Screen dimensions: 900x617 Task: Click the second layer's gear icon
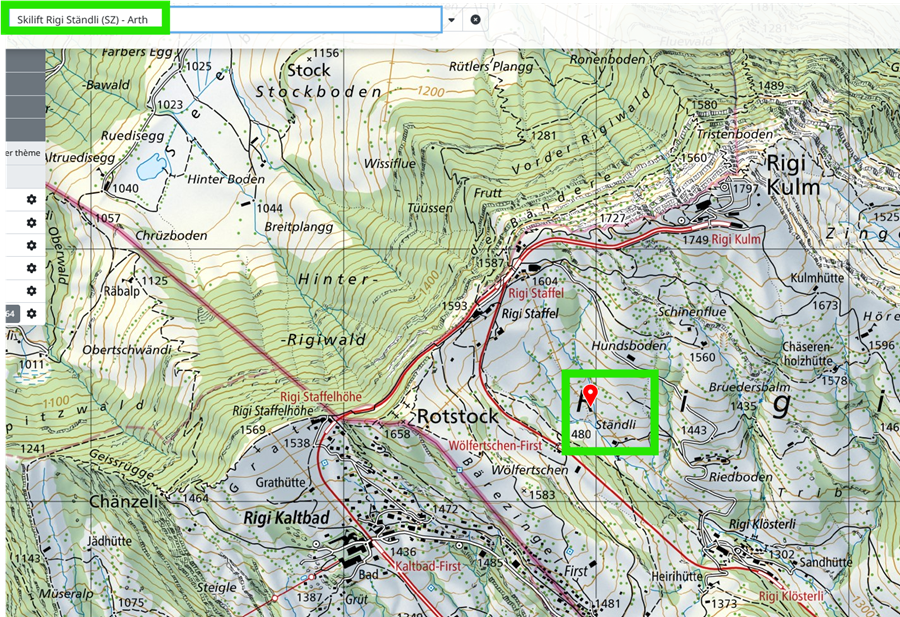[31, 222]
